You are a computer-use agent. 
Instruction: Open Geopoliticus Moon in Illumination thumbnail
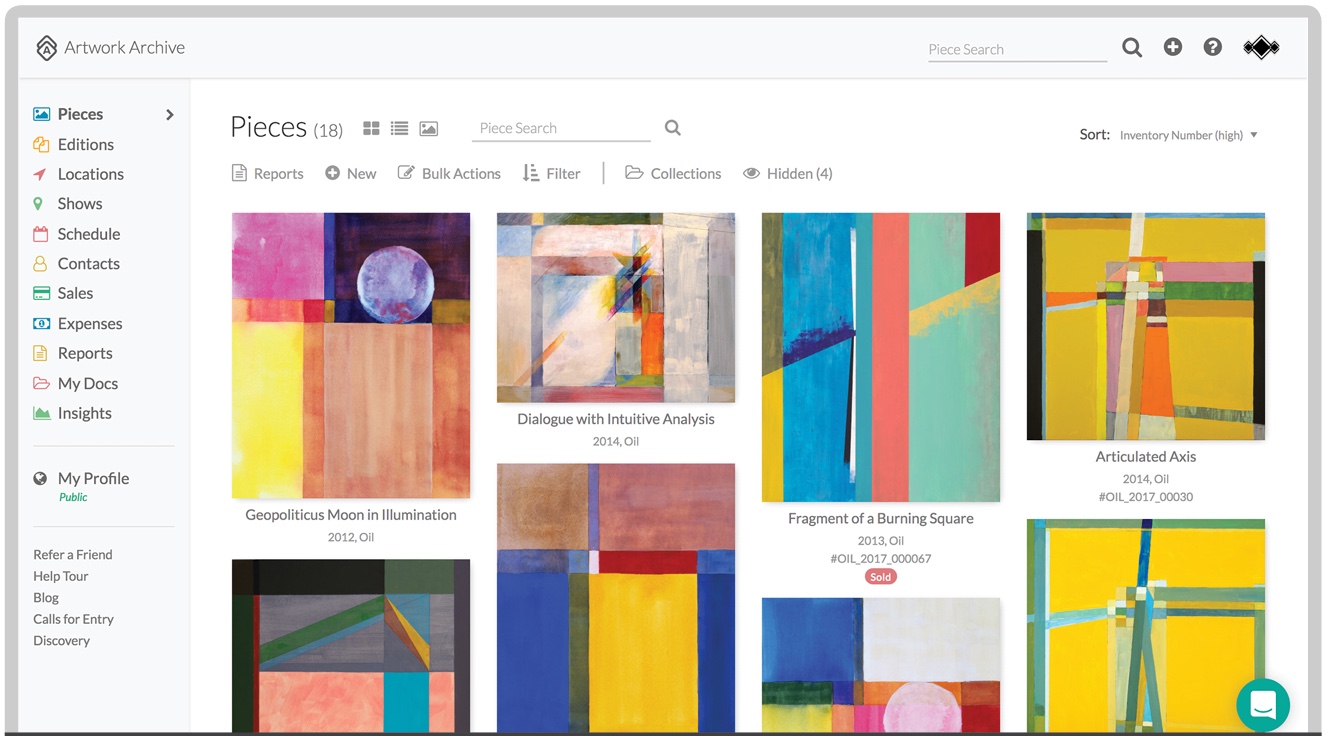[x=351, y=355]
